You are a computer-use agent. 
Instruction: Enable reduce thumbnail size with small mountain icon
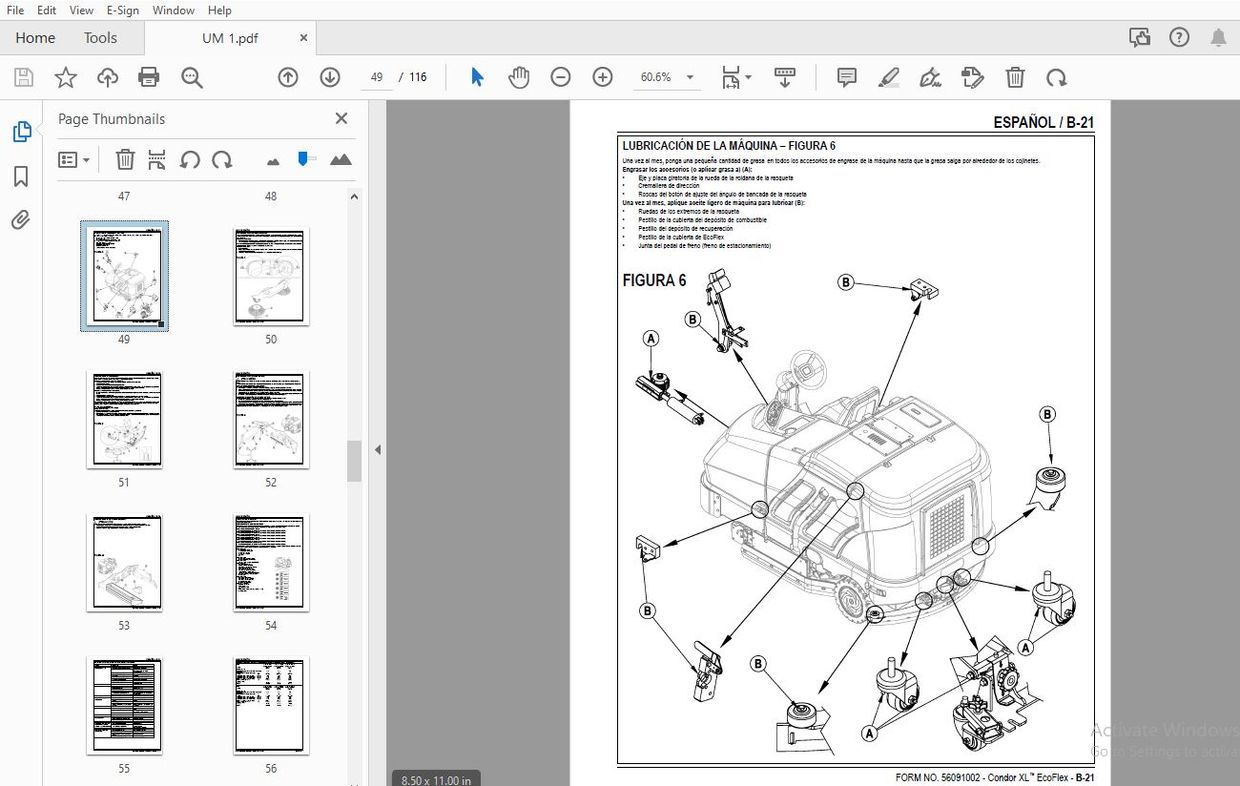[x=272, y=159]
